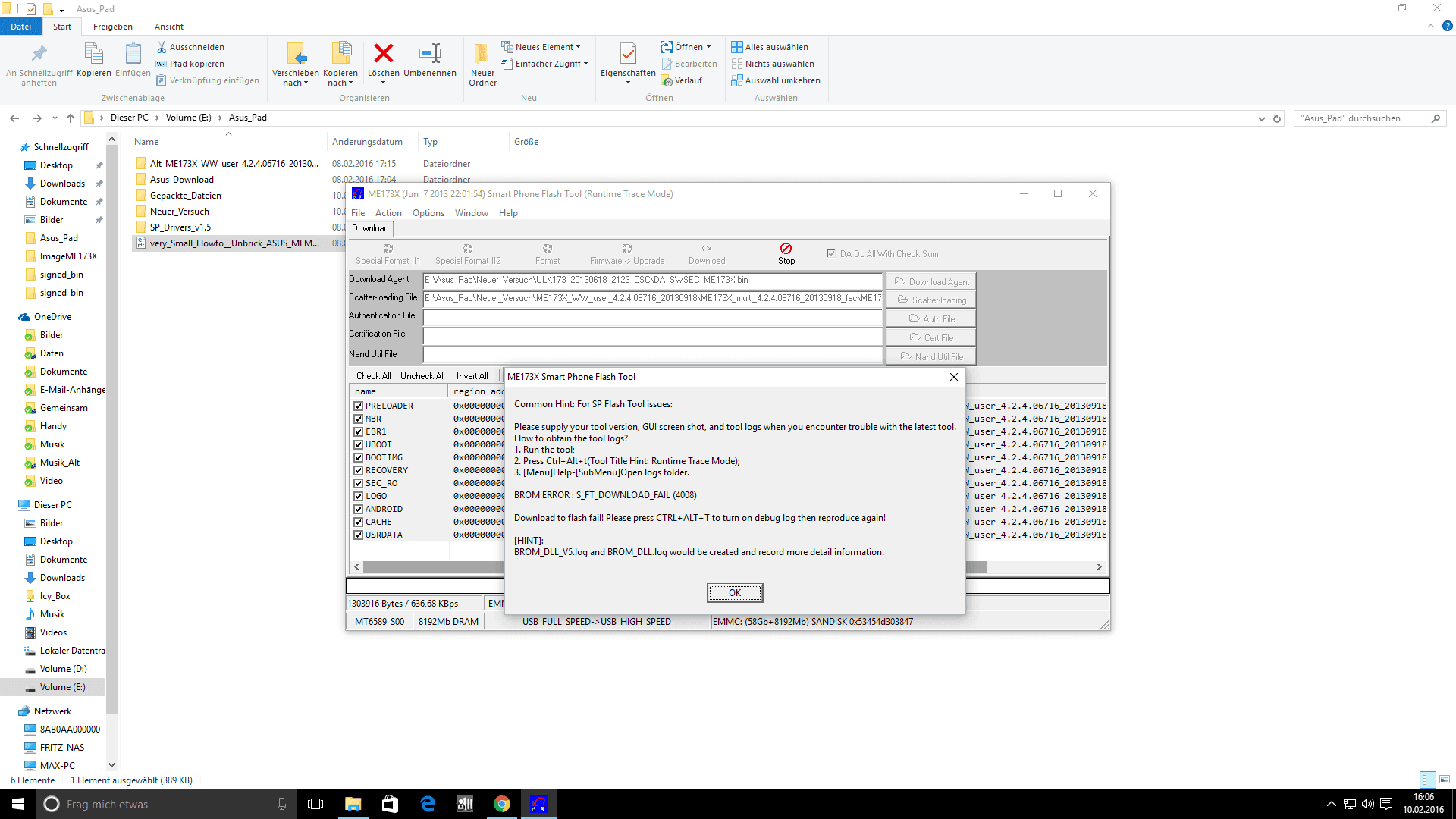1456x819 pixels.
Task: Switch Explorer to large icons view
Action: tap(1445, 780)
